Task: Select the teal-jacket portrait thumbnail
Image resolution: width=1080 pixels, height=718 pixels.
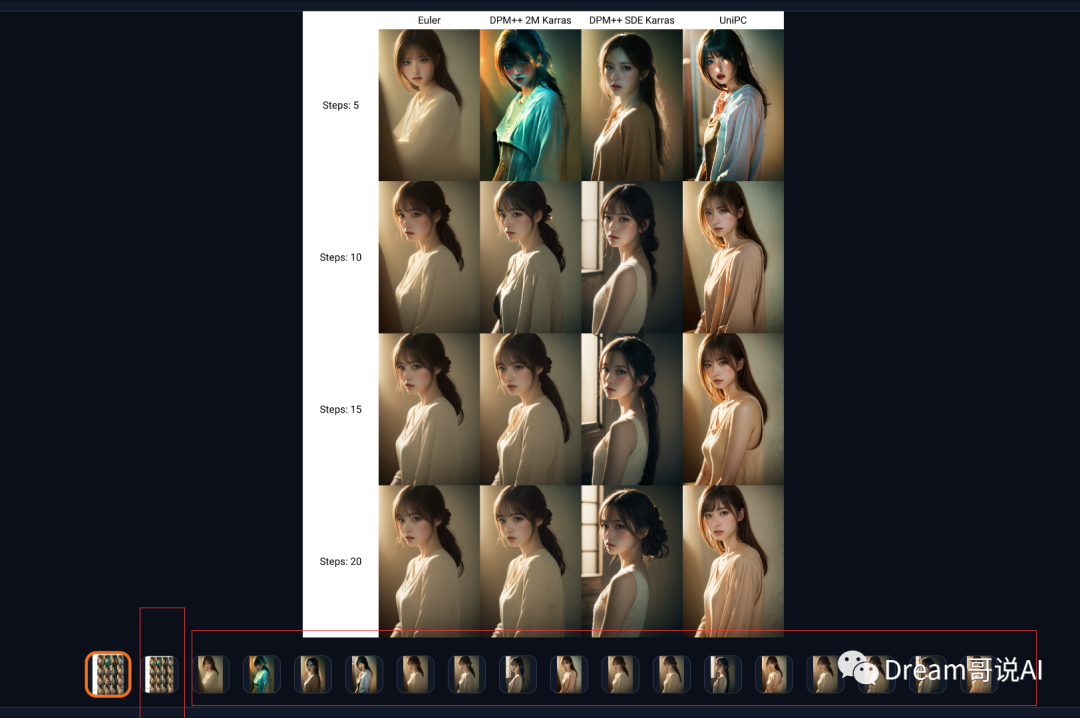Action: coord(262,674)
